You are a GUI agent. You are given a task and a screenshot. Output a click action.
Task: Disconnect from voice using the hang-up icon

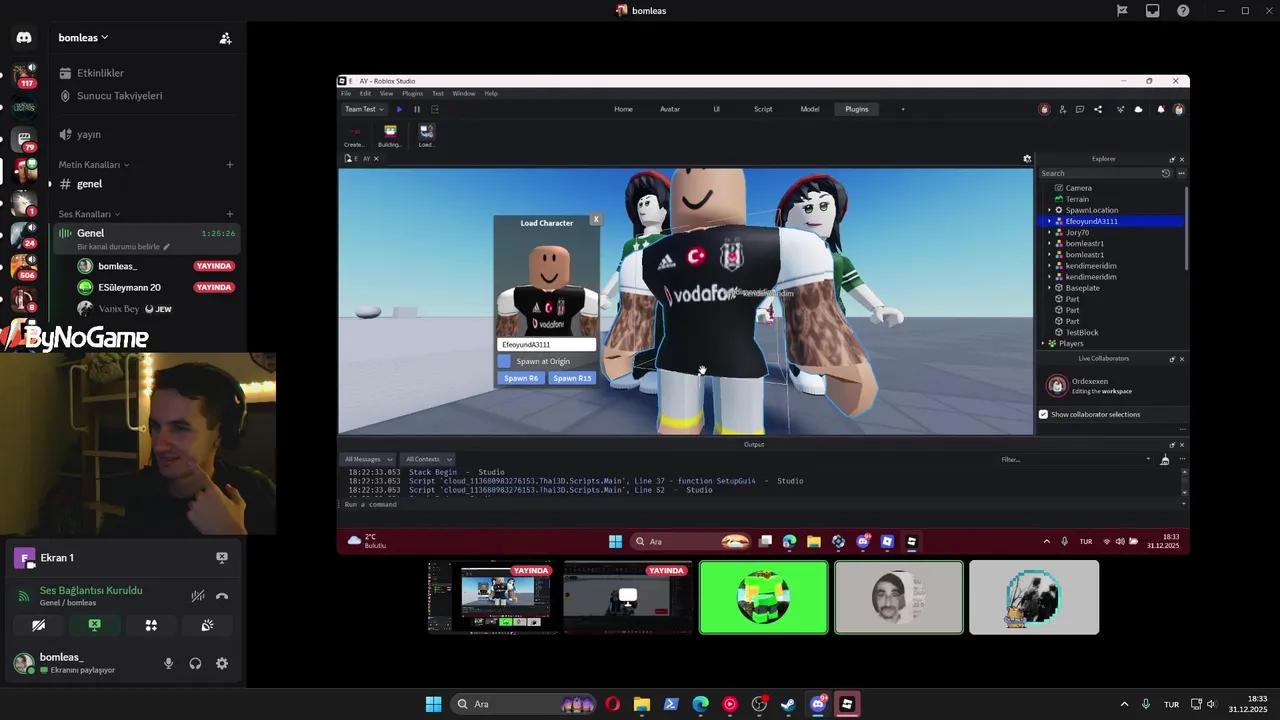coord(222,596)
